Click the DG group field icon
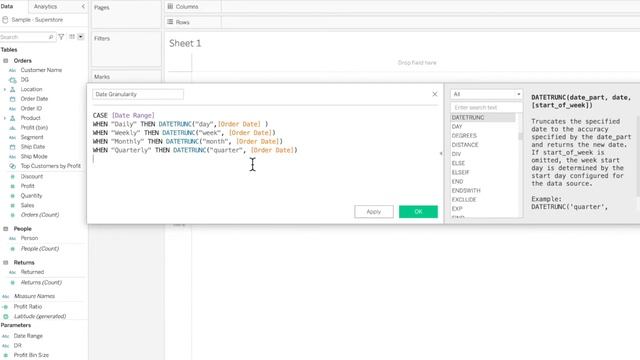The width and height of the screenshot is (640, 360). [x=12, y=80]
